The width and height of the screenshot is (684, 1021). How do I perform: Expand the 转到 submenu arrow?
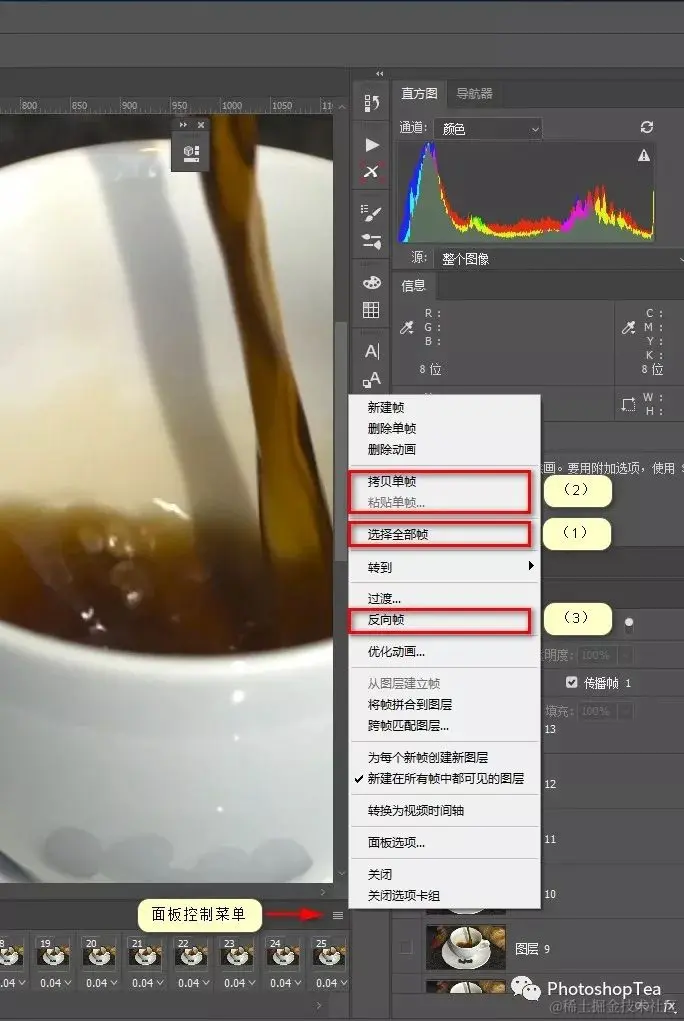click(531, 566)
